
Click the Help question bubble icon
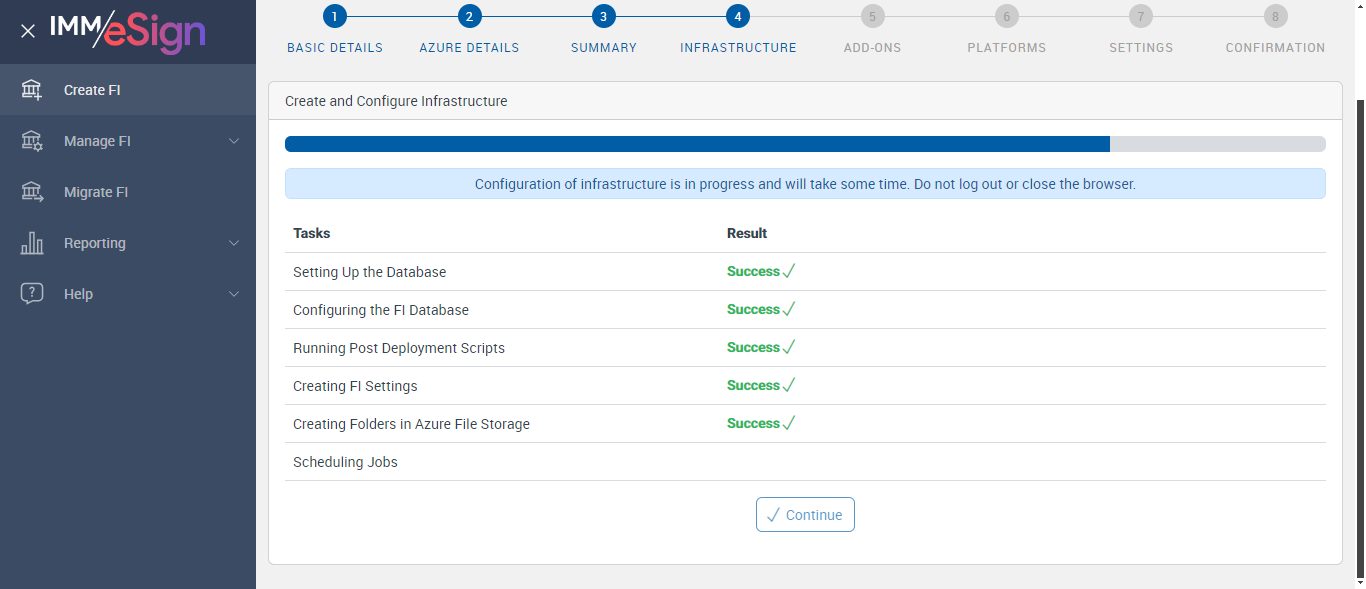click(32, 294)
